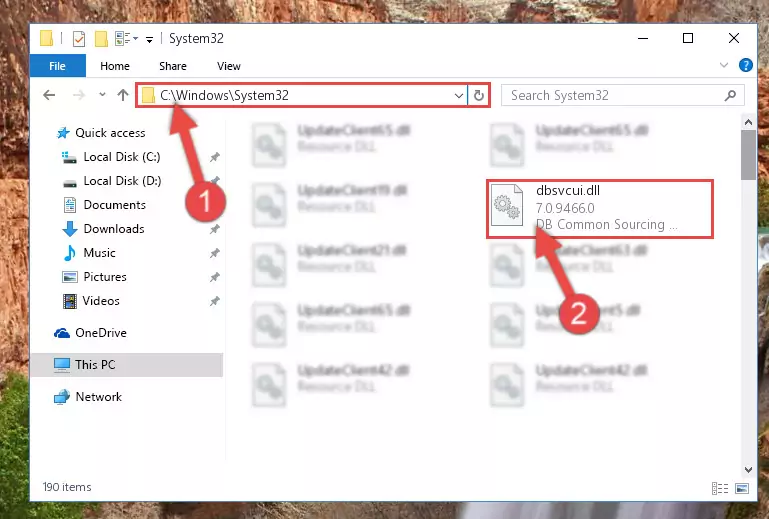Click the System32 title bar folder icon

tap(47, 38)
